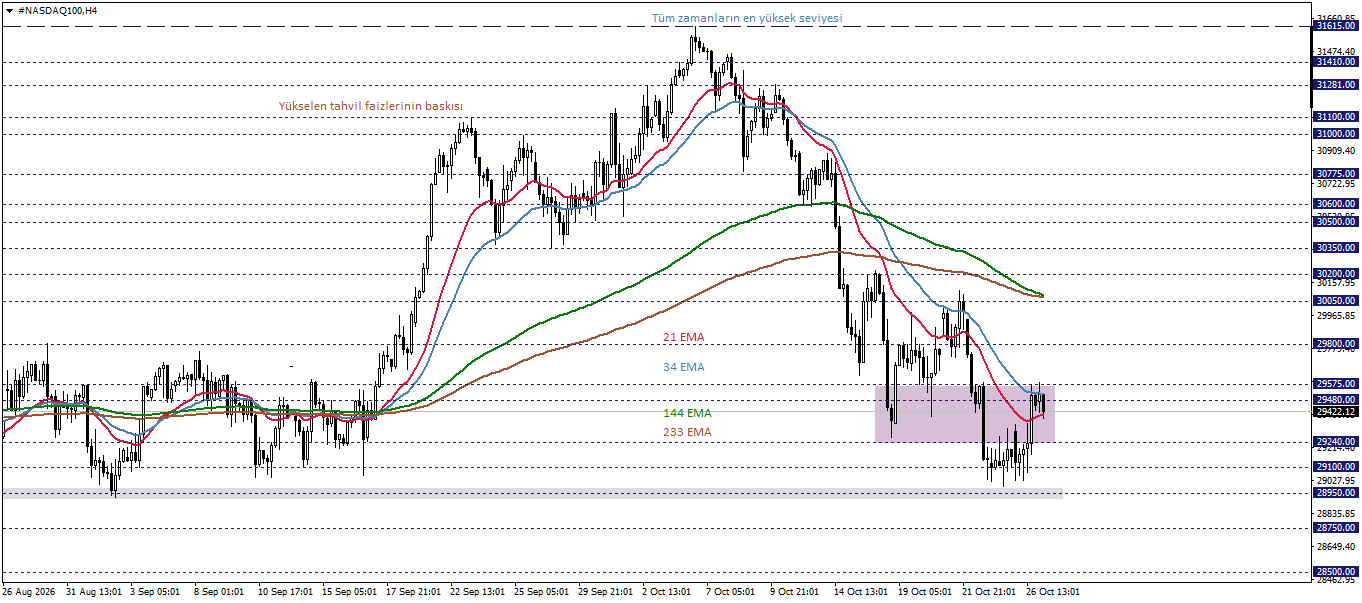
Task: Select the 29575.00 price level tag
Action: [x=1335, y=384]
